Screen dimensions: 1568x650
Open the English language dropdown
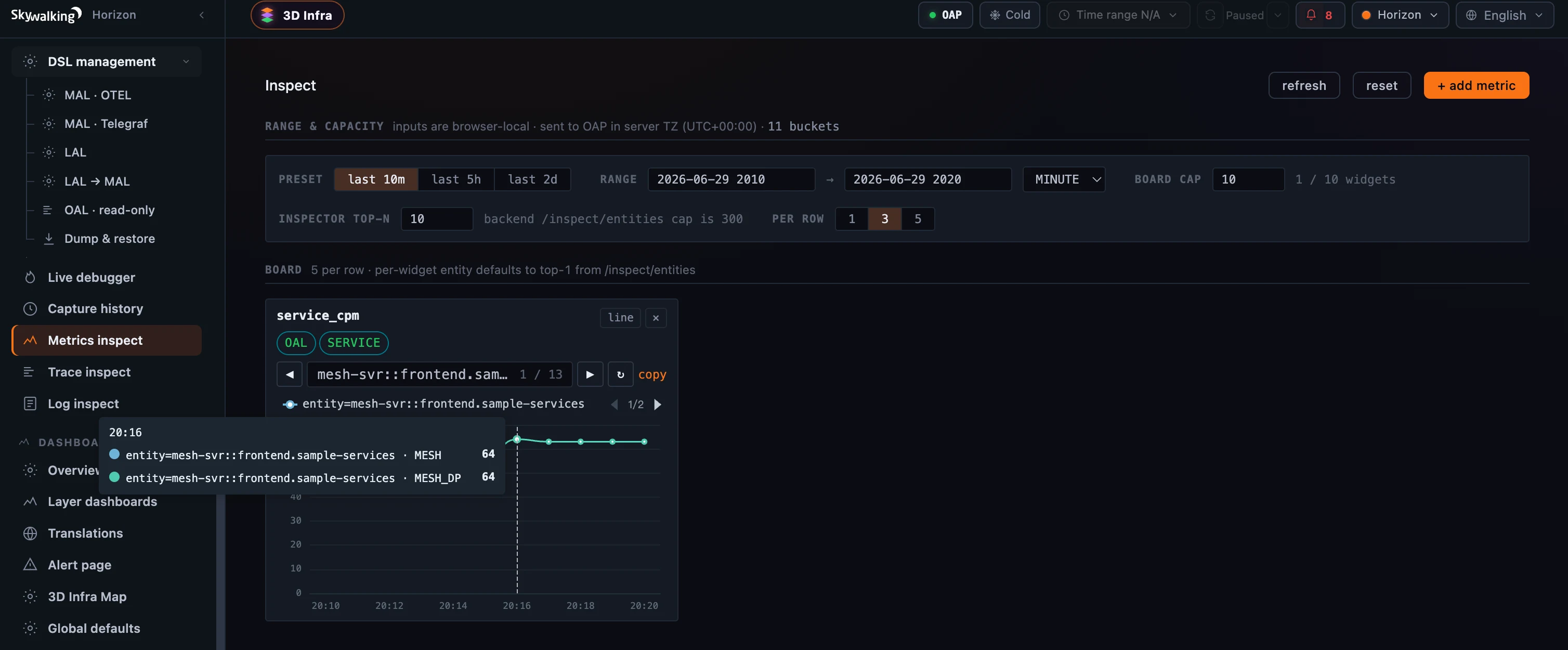coord(1504,15)
